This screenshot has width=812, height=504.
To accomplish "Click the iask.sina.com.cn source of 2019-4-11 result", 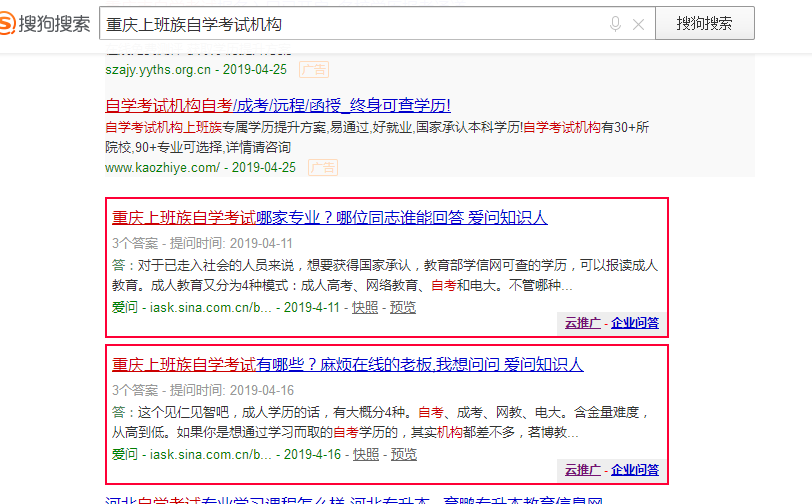I will 211,308.
